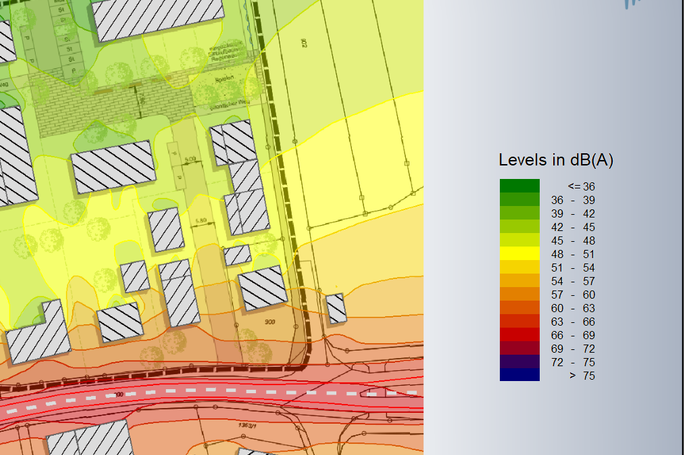Viewport: 685px width, 455px height.
Task: Click the '5,00' dimension label on map
Action: click(x=190, y=159)
